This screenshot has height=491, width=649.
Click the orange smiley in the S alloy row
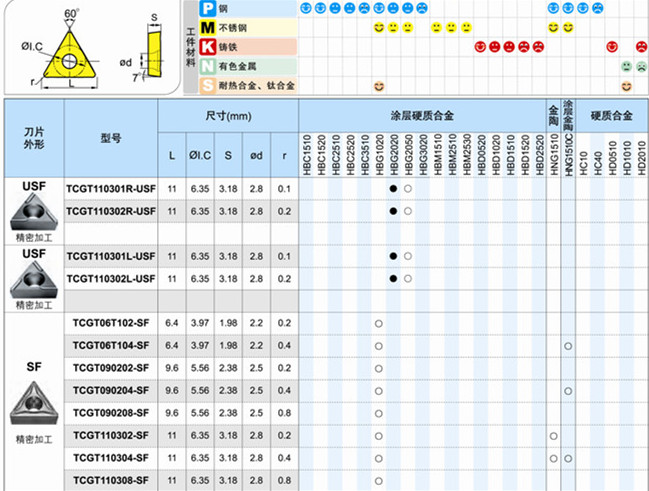point(379,86)
